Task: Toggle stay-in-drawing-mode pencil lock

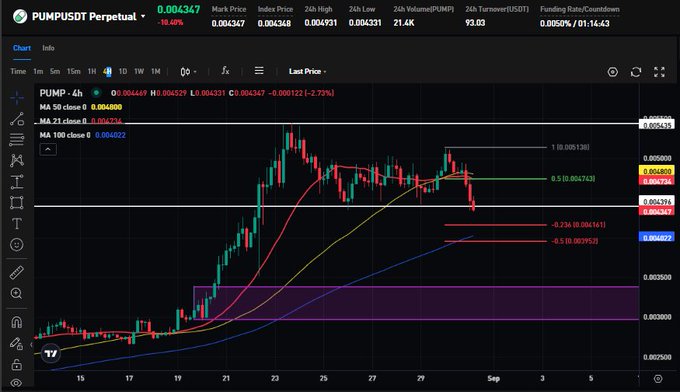Action: pyautogui.click(x=17, y=343)
